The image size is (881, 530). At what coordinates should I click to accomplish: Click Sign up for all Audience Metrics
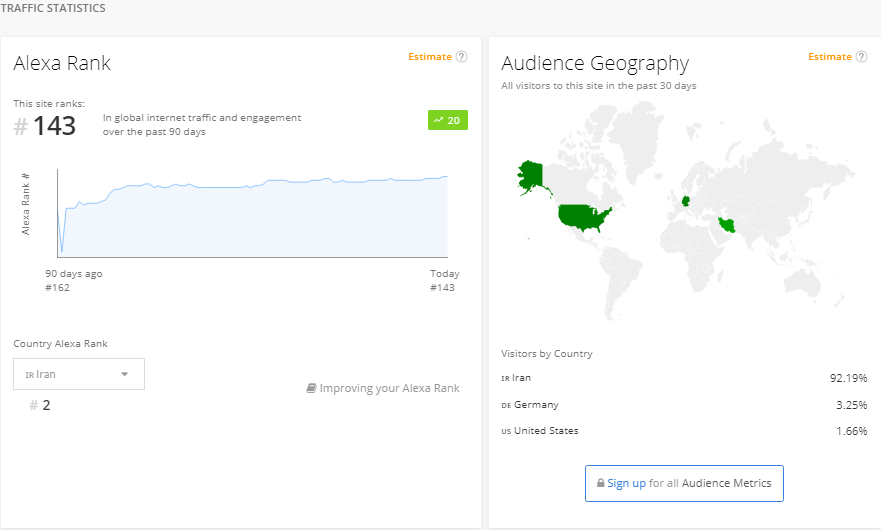tap(684, 483)
